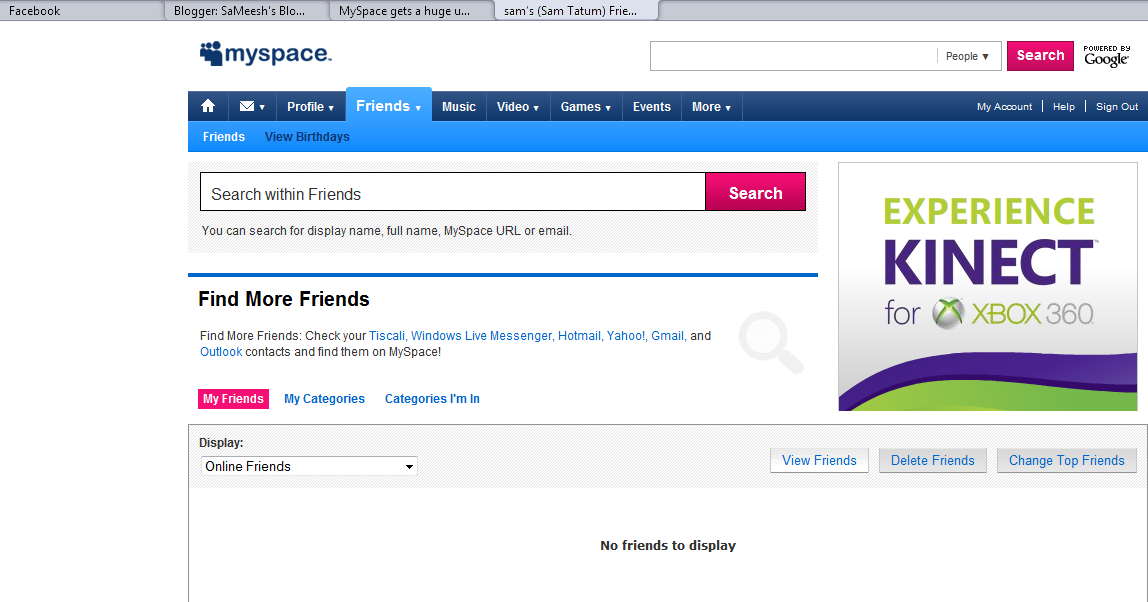Expand the Profile menu

tap(310, 107)
